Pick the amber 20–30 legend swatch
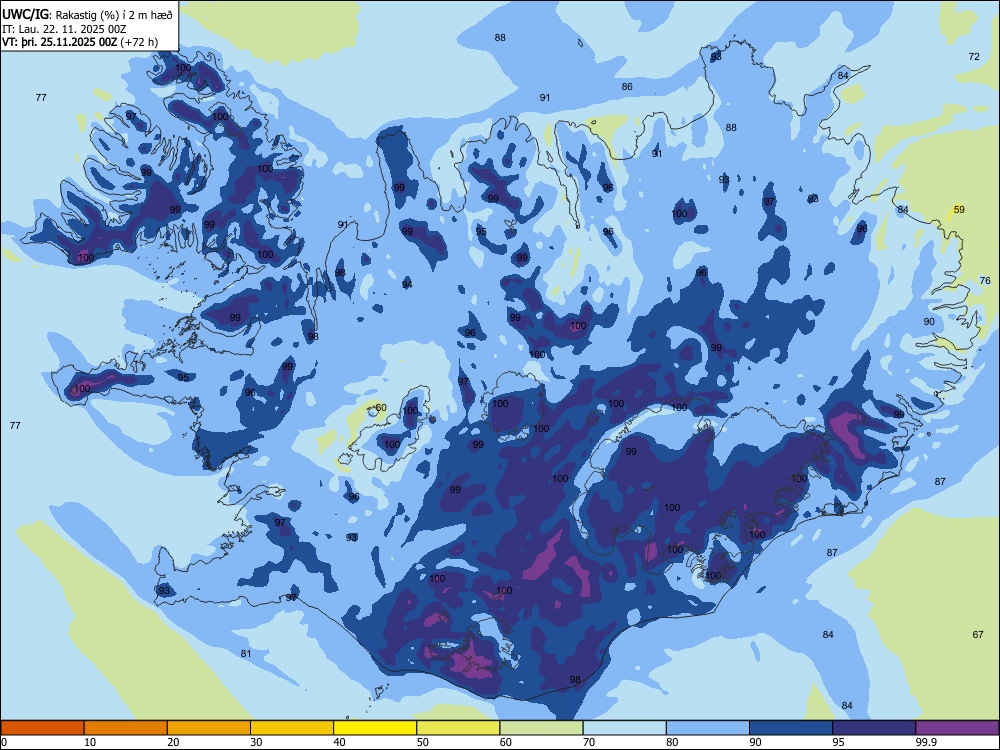 209,728
